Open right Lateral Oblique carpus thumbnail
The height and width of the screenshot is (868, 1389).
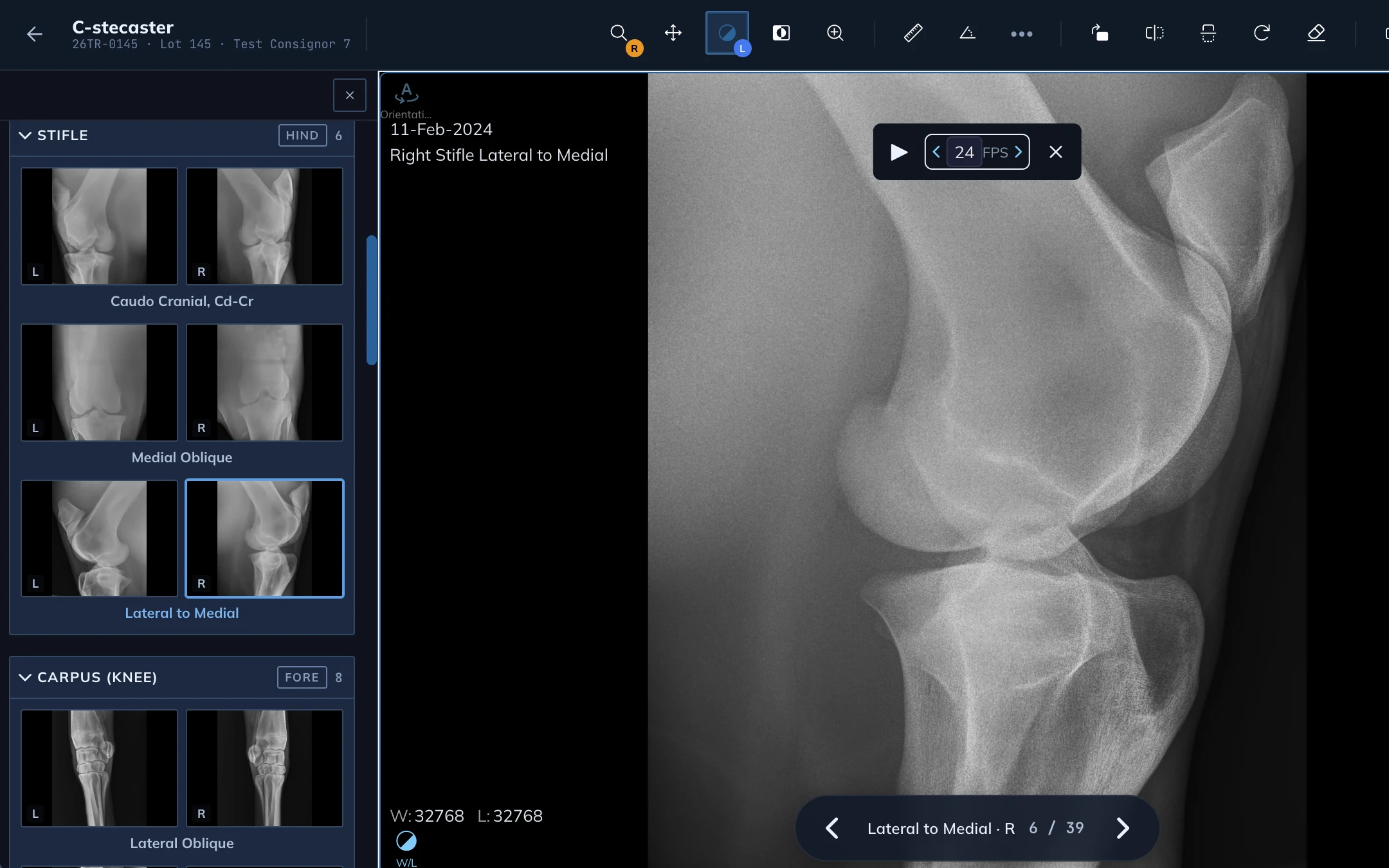(264, 768)
